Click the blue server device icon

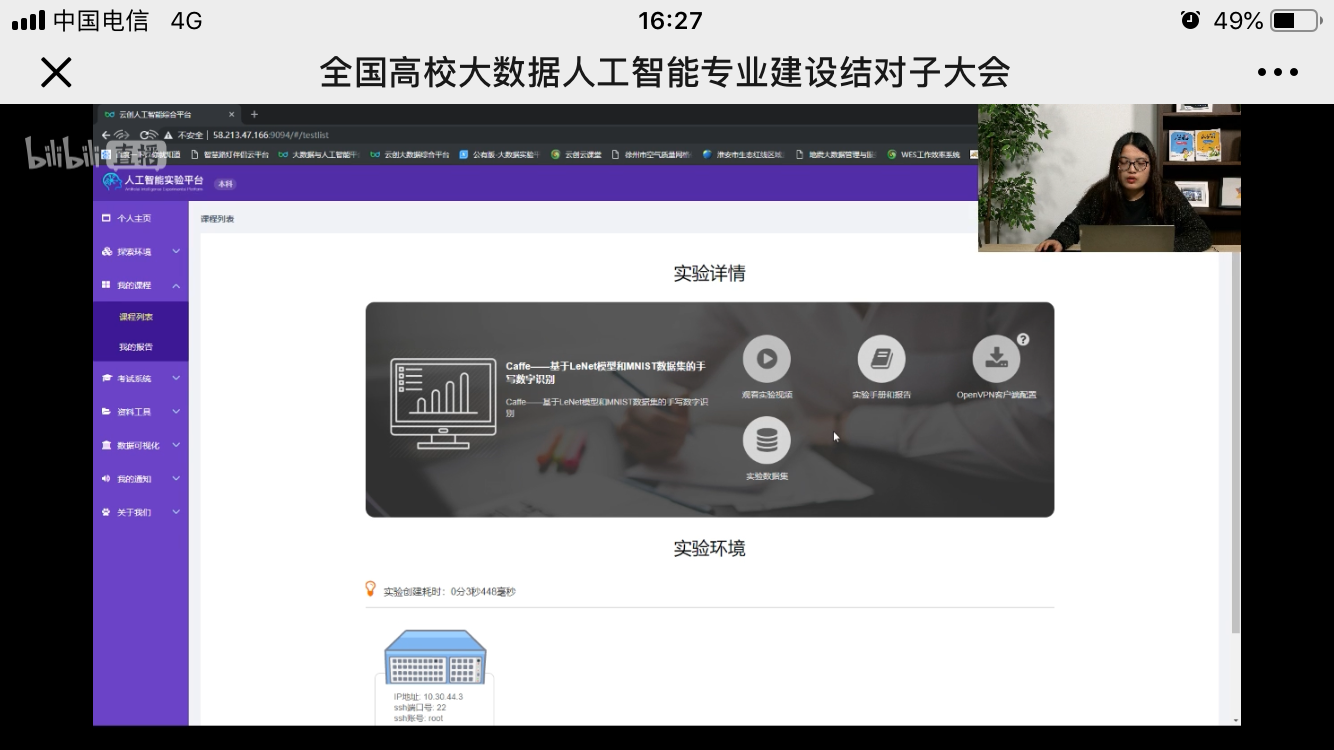[x=435, y=657]
